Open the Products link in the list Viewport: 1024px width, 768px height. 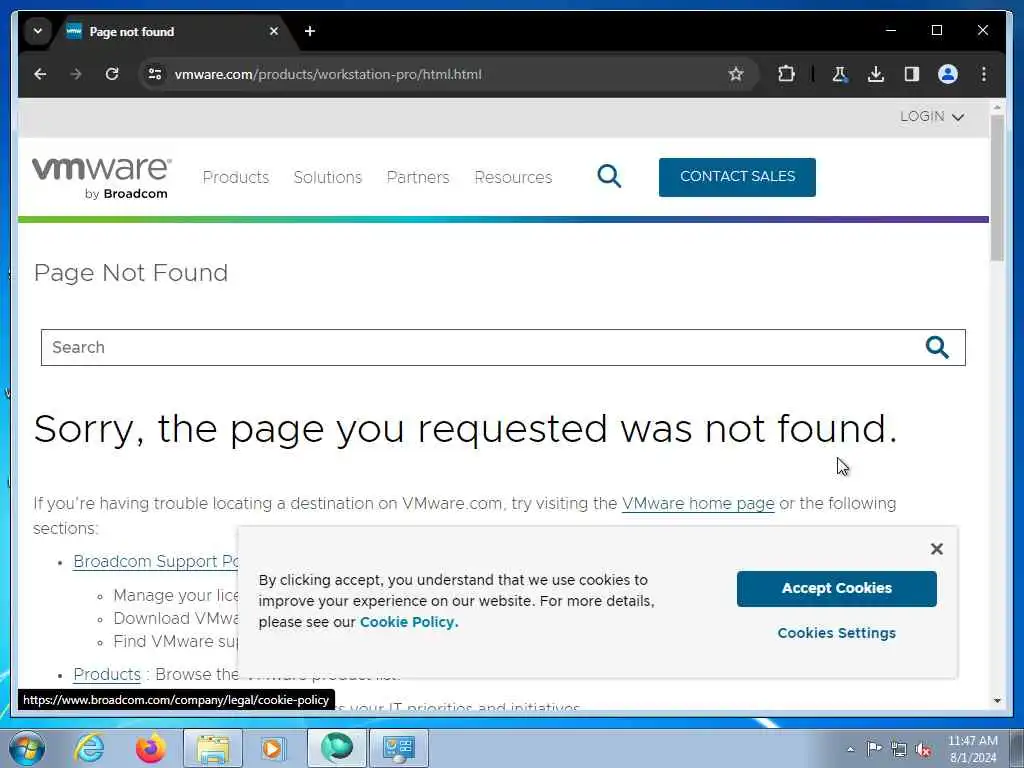[107, 674]
